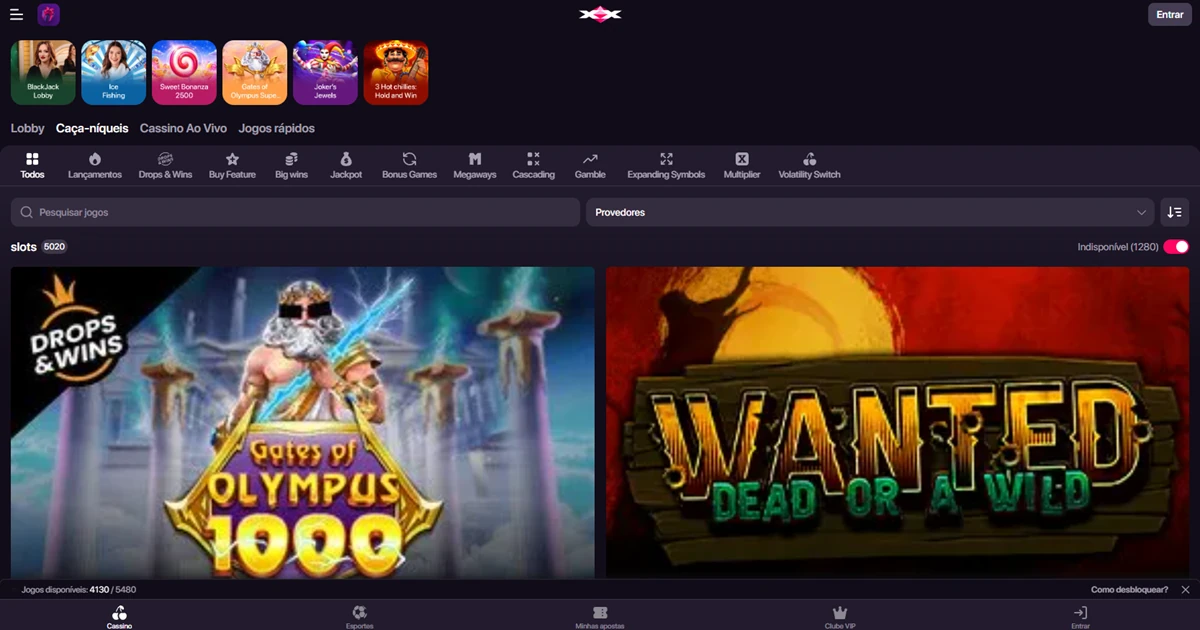Click the Entrar button in header
Image resolution: width=1200 pixels, height=630 pixels.
coord(1169,15)
